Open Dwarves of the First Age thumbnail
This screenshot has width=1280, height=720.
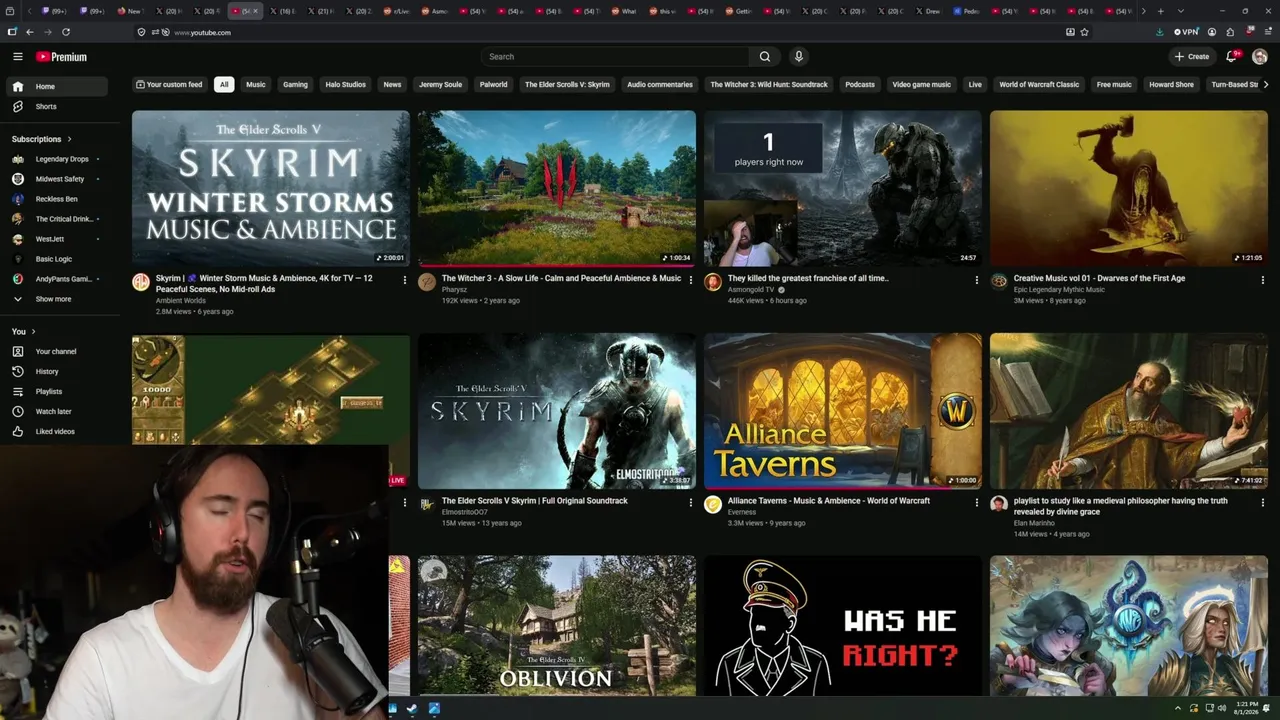pyautogui.click(x=1129, y=188)
